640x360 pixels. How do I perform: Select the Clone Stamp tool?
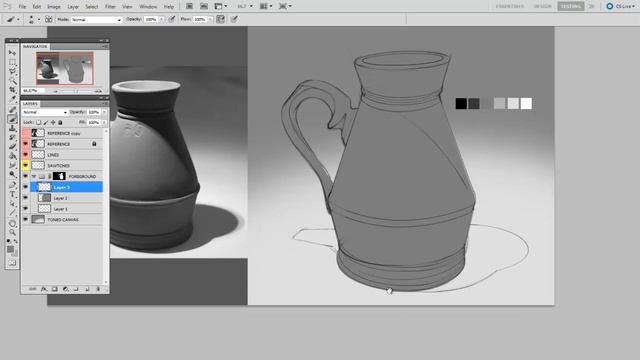[12, 128]
